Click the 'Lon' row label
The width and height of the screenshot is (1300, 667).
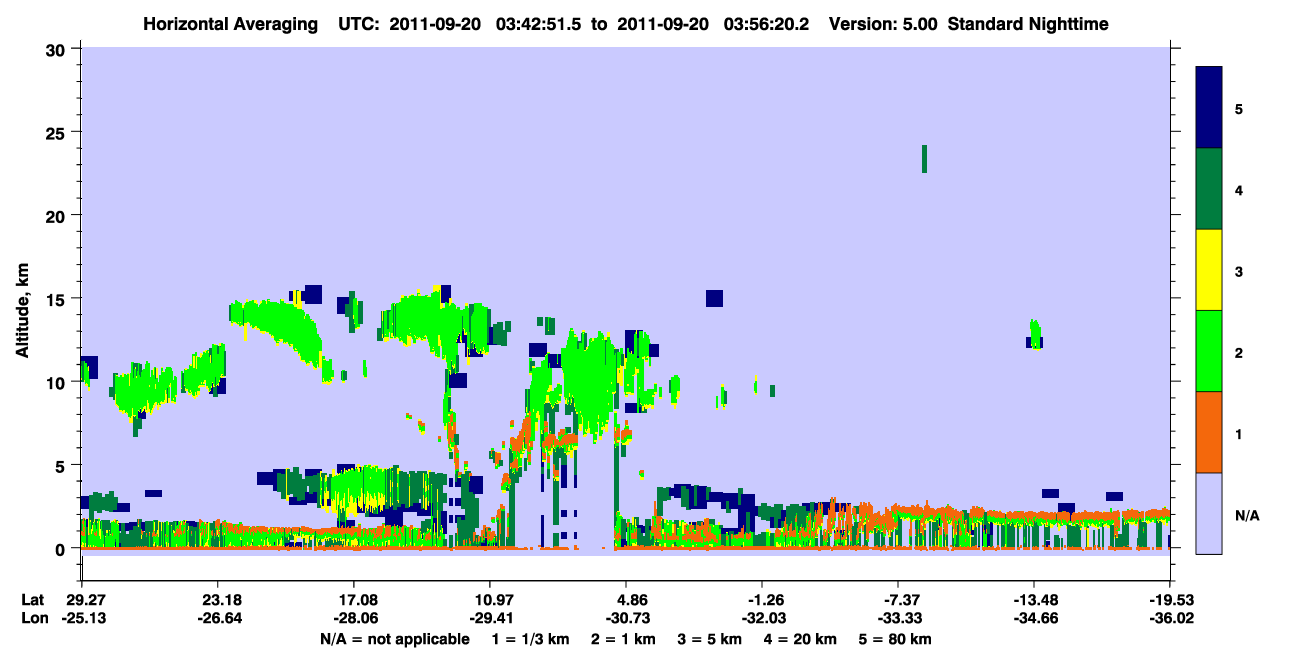[33, 619]
